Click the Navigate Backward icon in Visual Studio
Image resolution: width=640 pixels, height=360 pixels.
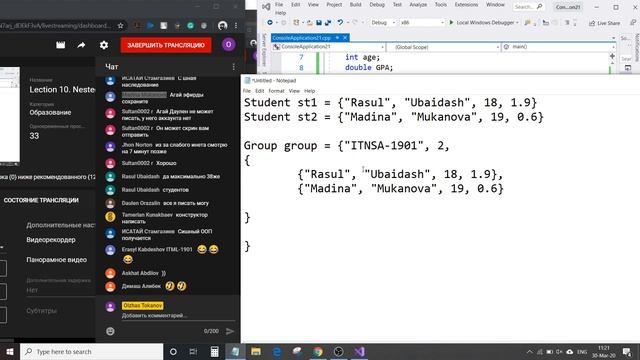tap(270, 23)
